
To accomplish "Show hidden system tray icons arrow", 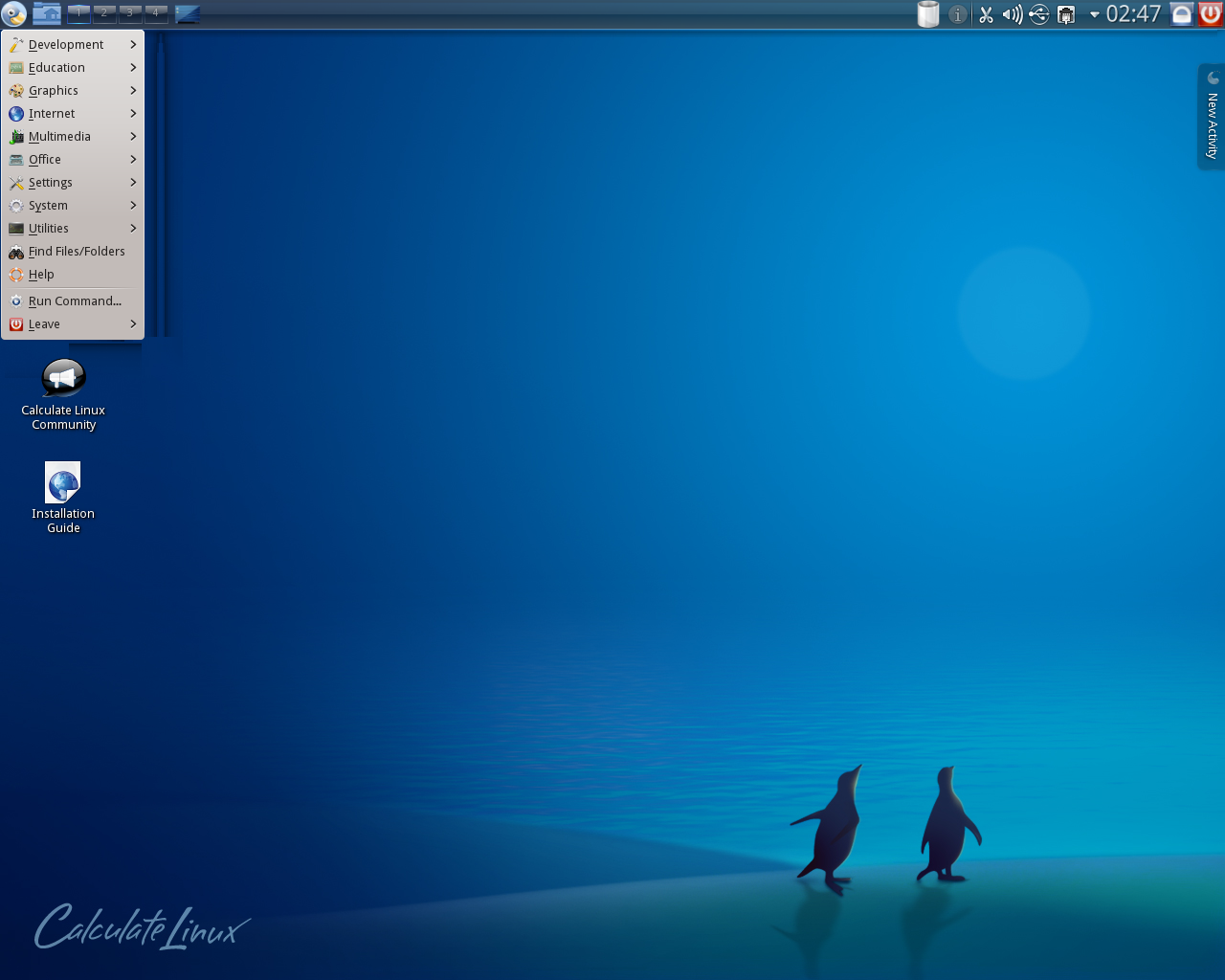I will (1094, 14).
